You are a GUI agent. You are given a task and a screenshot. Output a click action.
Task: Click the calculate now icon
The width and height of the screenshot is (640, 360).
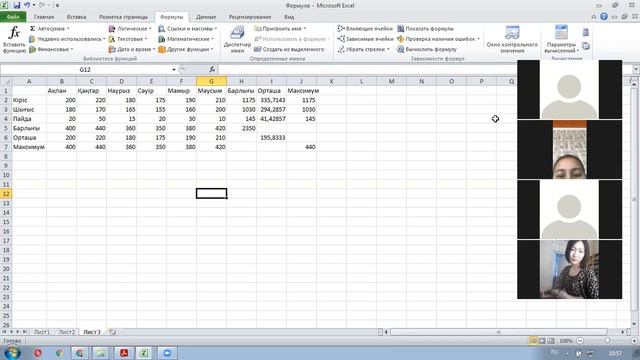click(586, 33)
